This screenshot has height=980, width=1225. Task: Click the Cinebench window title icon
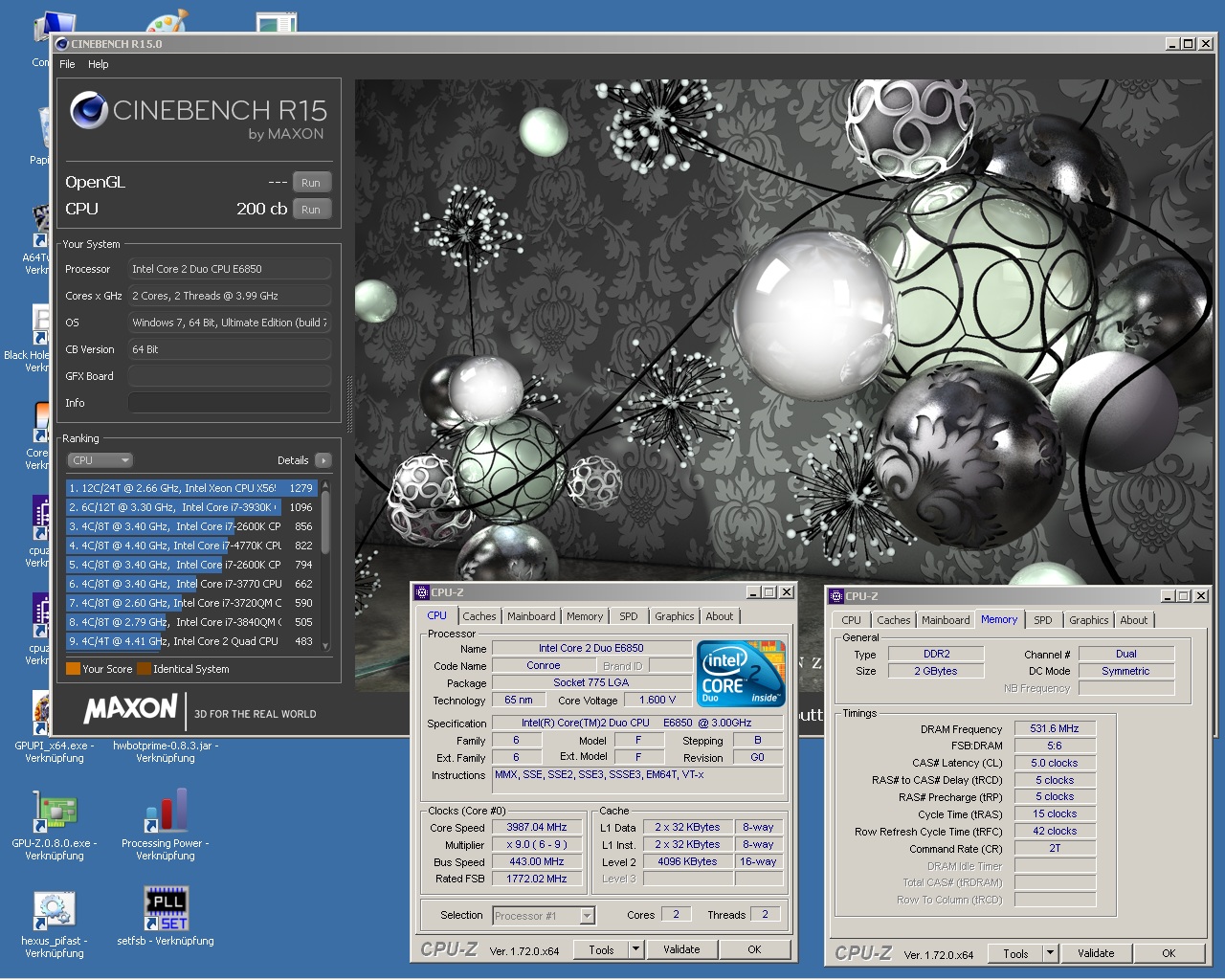tap(62, 43)
